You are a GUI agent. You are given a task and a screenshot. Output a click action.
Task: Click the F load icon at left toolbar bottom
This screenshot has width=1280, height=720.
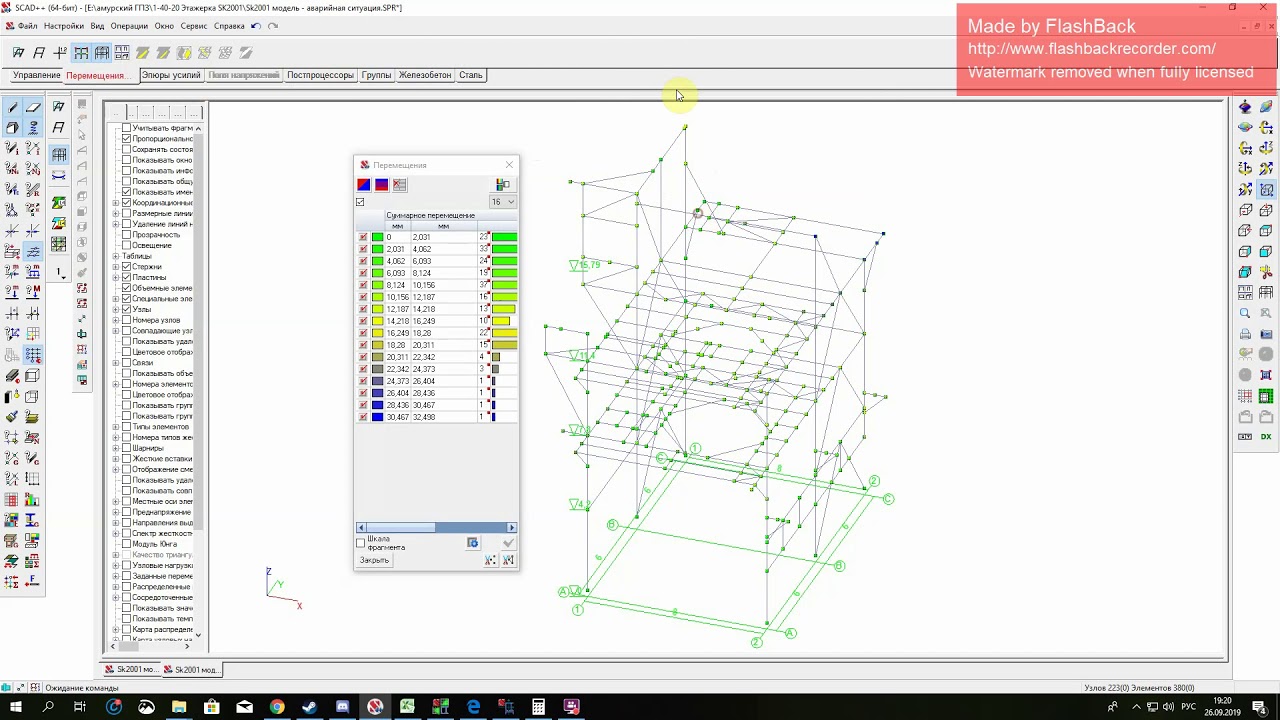[33, 581]
